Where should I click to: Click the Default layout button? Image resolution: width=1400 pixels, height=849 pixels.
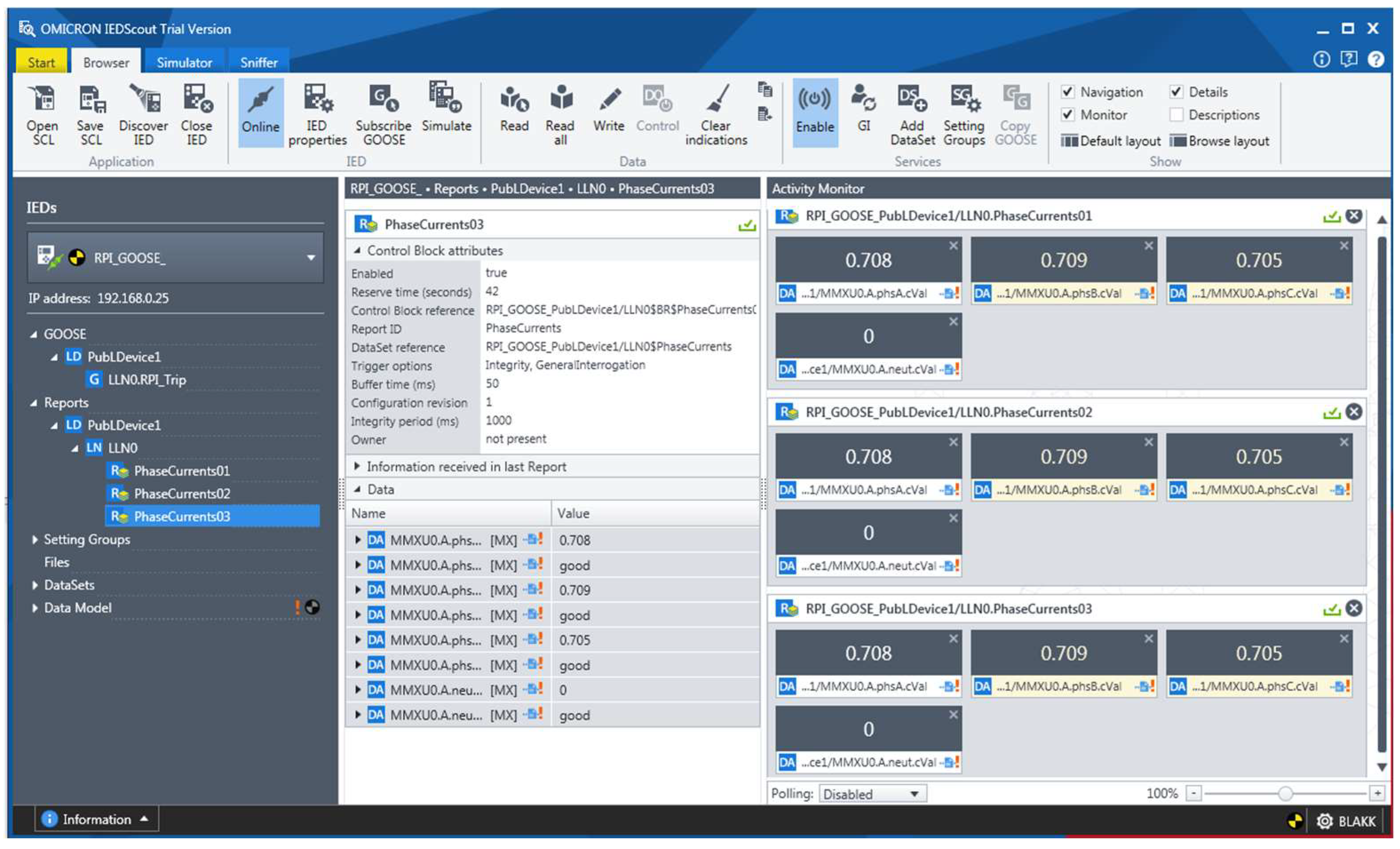pyautogui.click(x=1110, y=141)
